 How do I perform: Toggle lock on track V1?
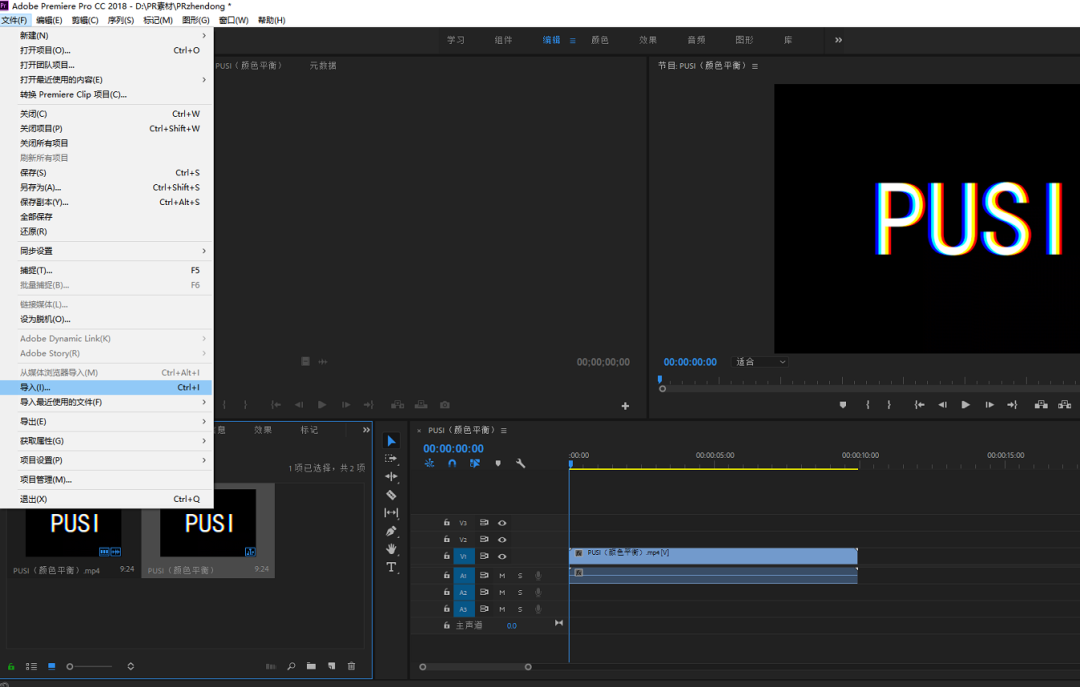point(446,556)
